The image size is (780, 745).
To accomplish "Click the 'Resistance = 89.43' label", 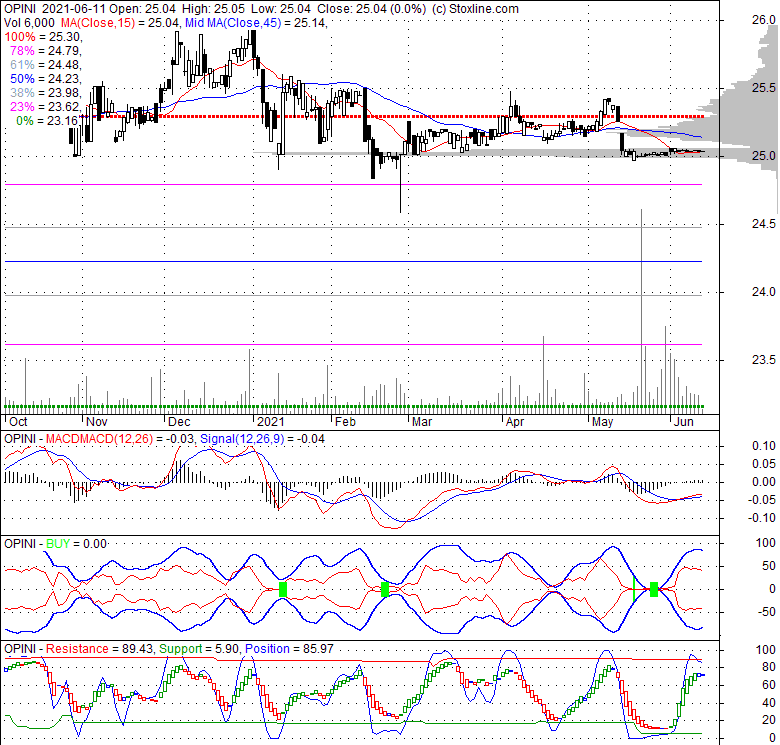I will (99, 649).
